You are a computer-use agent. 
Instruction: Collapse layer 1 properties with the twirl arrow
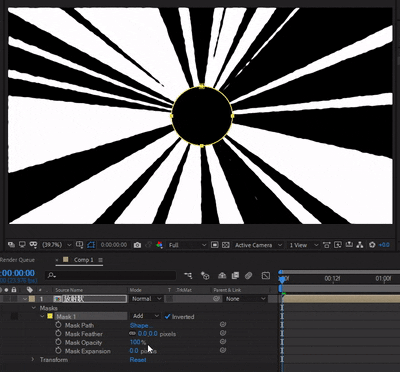pyautogui.click(x=24, y=299)
